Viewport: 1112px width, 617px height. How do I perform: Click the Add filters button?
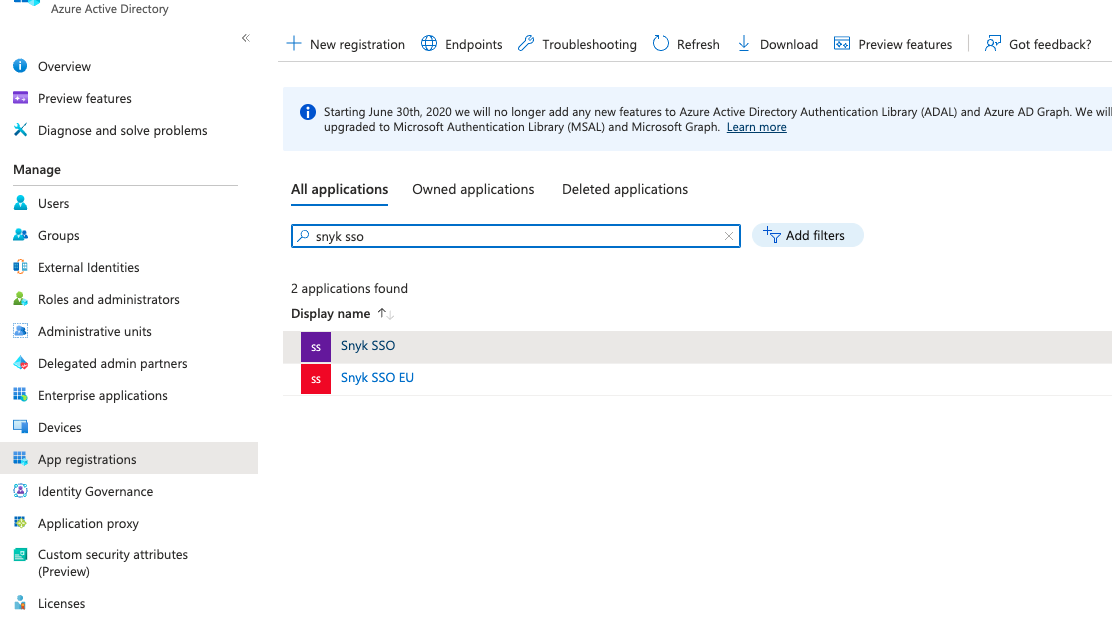click(x=807, y=235)
